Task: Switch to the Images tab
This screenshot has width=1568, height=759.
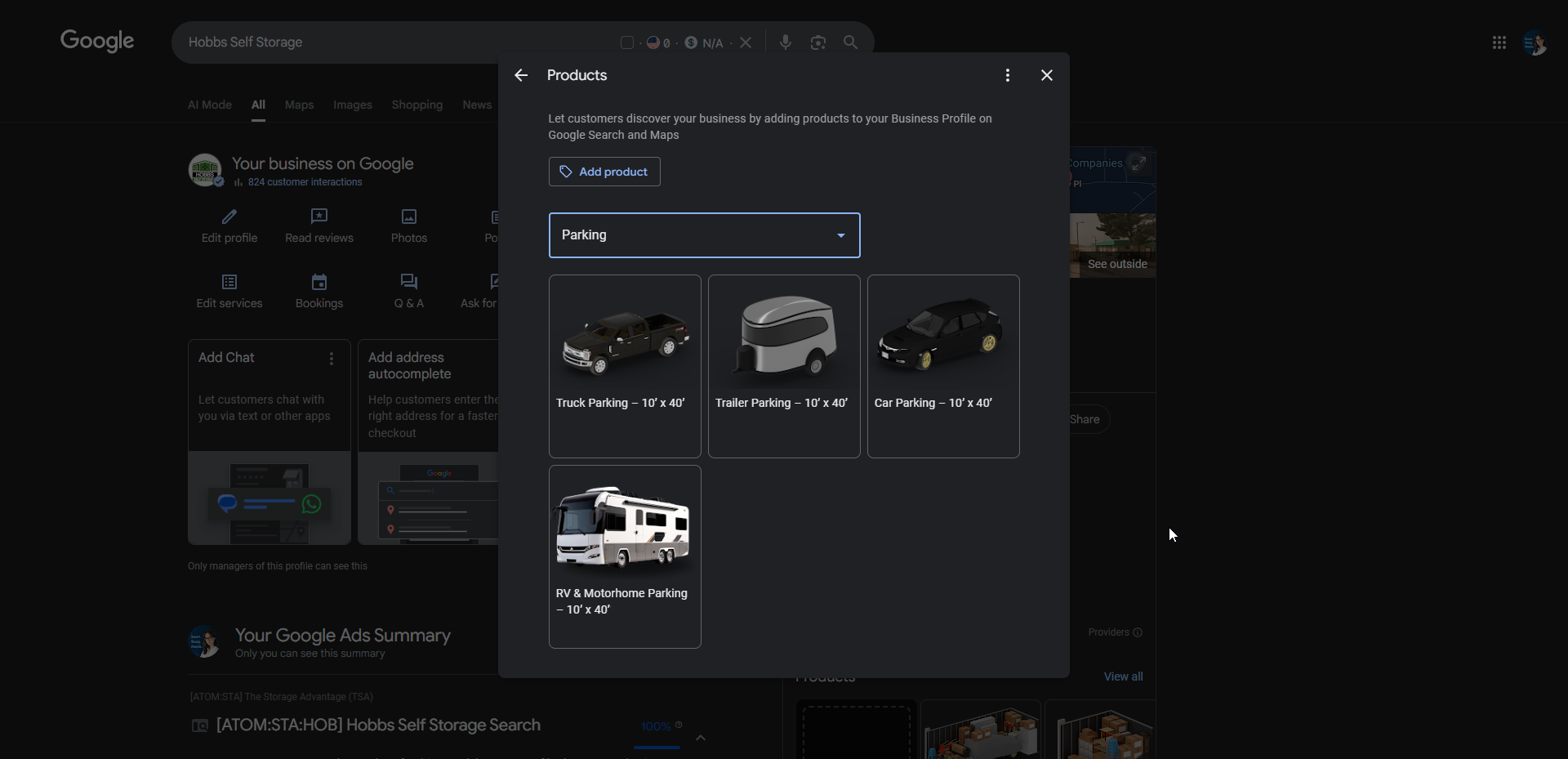Action: 353,105
